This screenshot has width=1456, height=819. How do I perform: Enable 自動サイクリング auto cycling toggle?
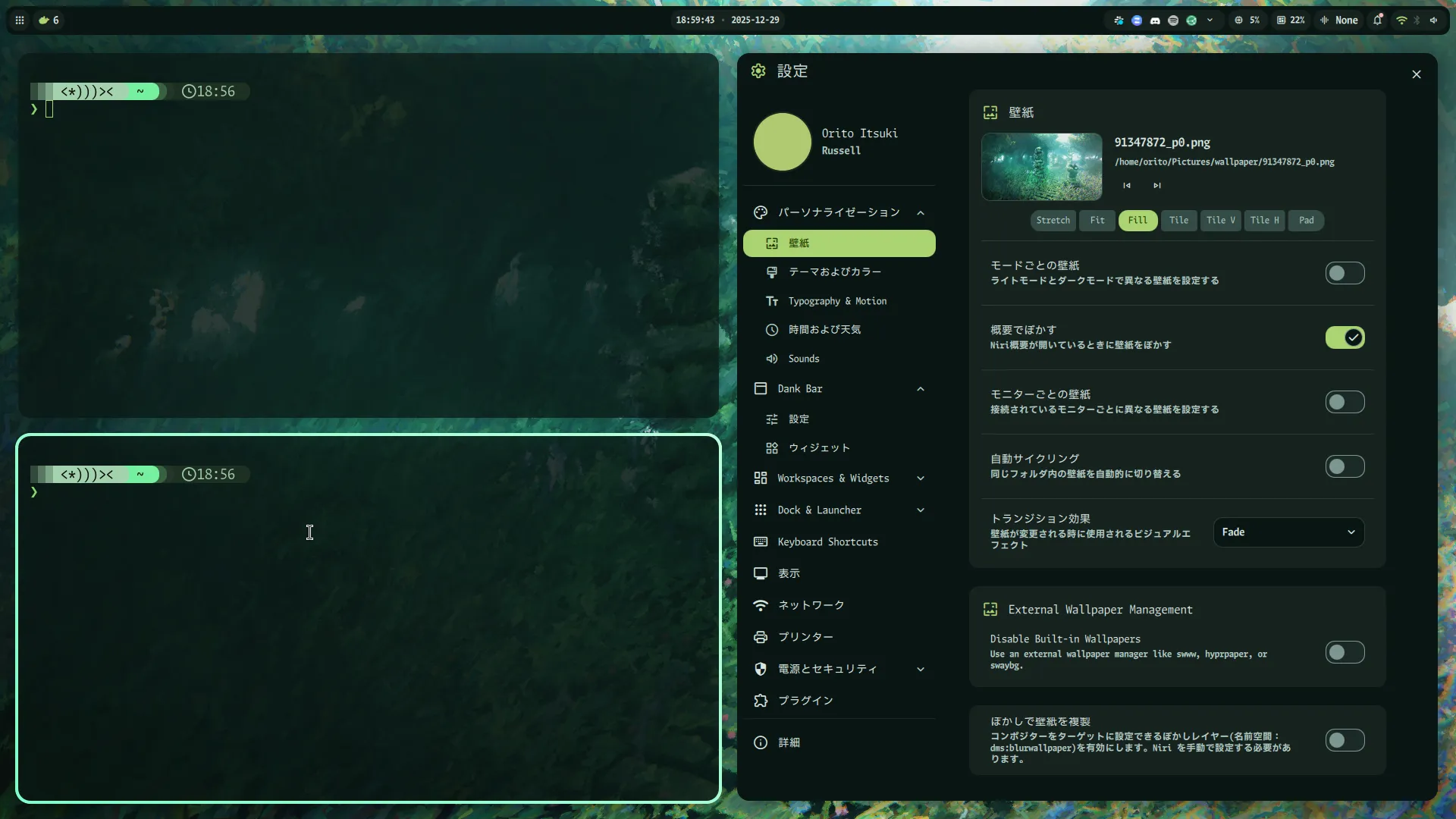click(x=1345, y=466)
